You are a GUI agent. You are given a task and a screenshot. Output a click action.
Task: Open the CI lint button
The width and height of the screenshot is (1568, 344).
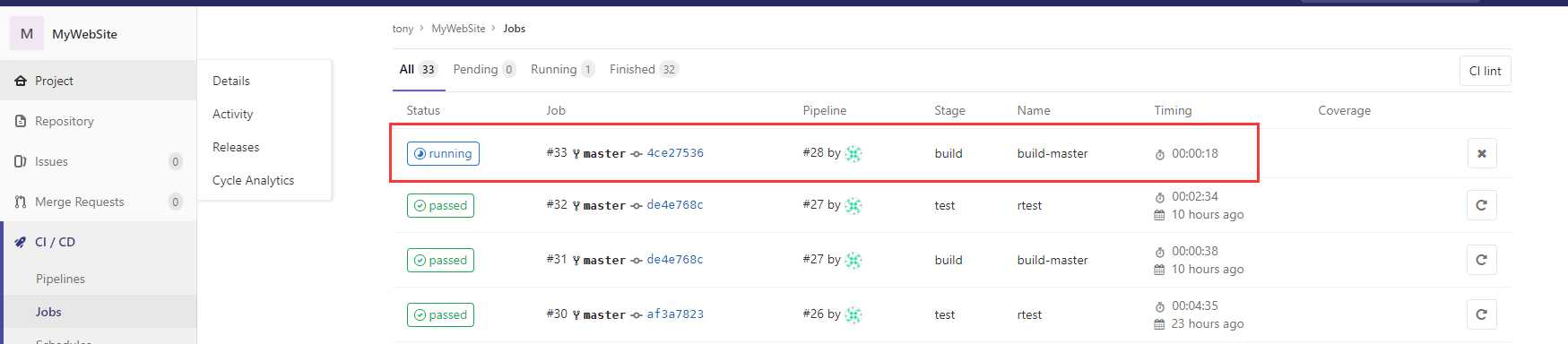[x=1485, y=71]
